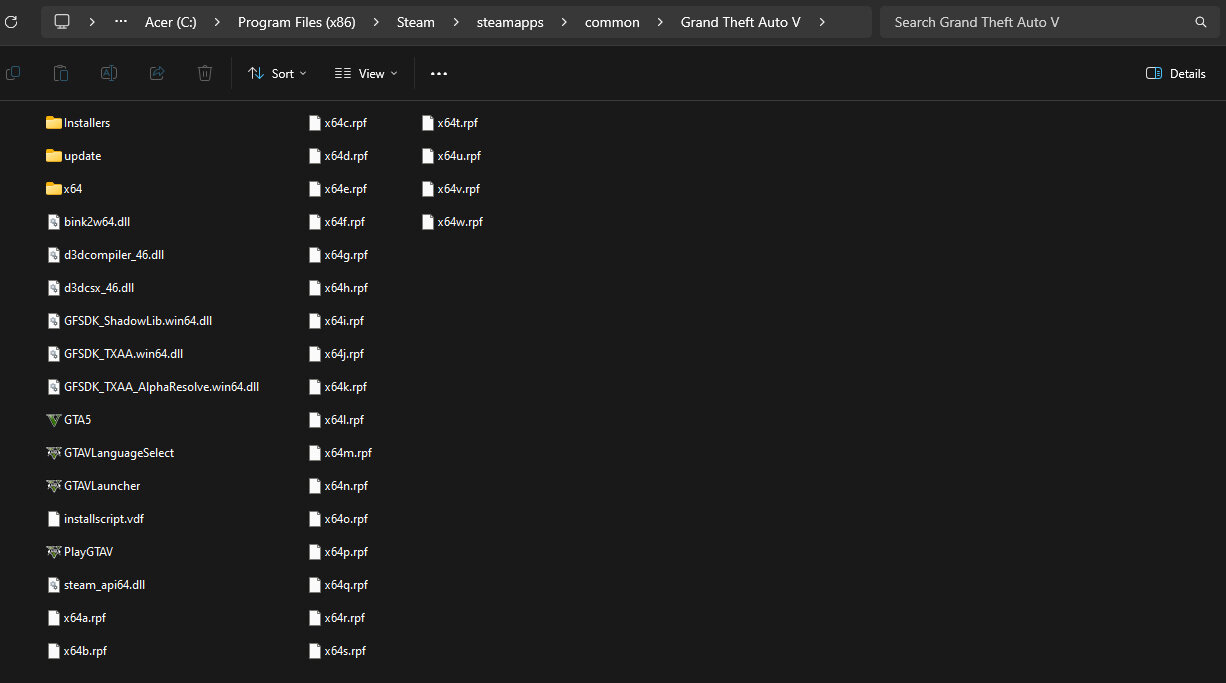Click the refresh icon in address bar
This screenshot has width=1226, height=683.
pos(11,21)
